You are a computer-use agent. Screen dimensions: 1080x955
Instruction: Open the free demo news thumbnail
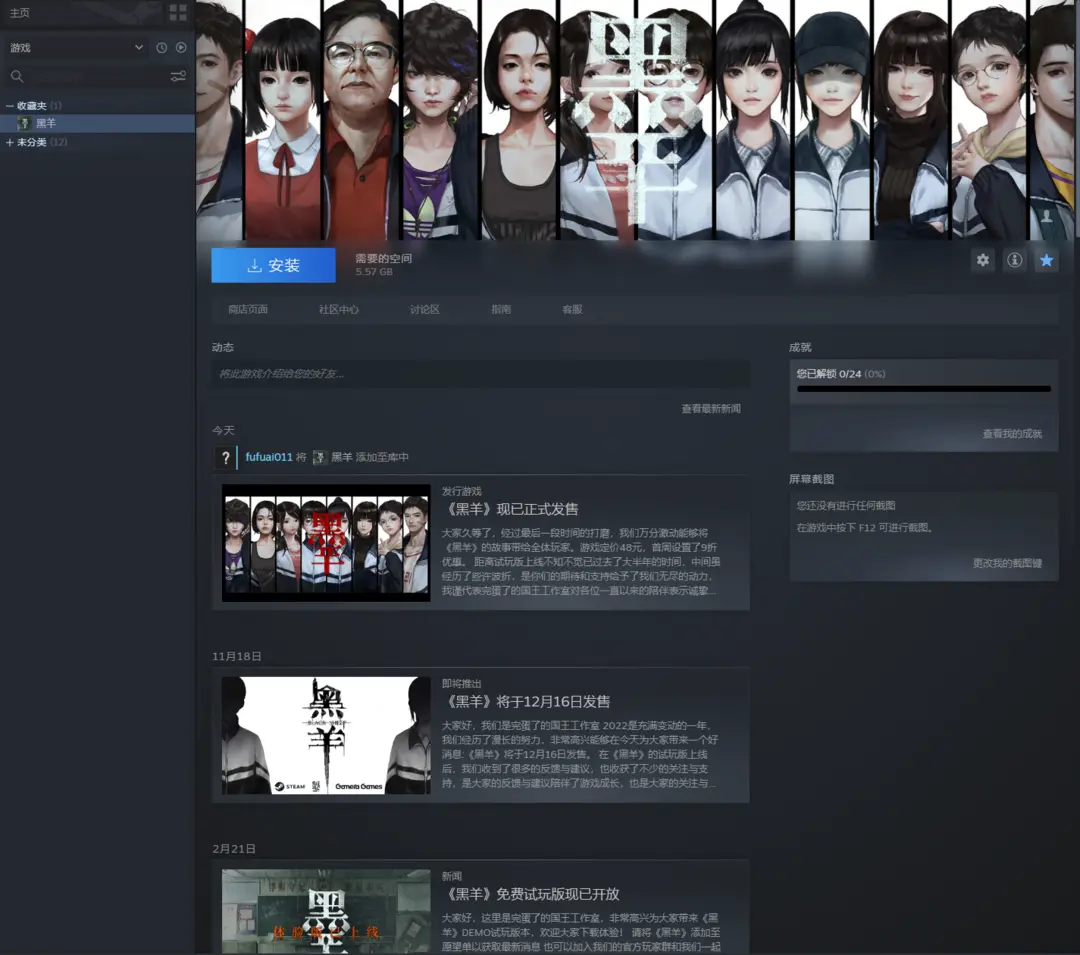tap(326, 912)
